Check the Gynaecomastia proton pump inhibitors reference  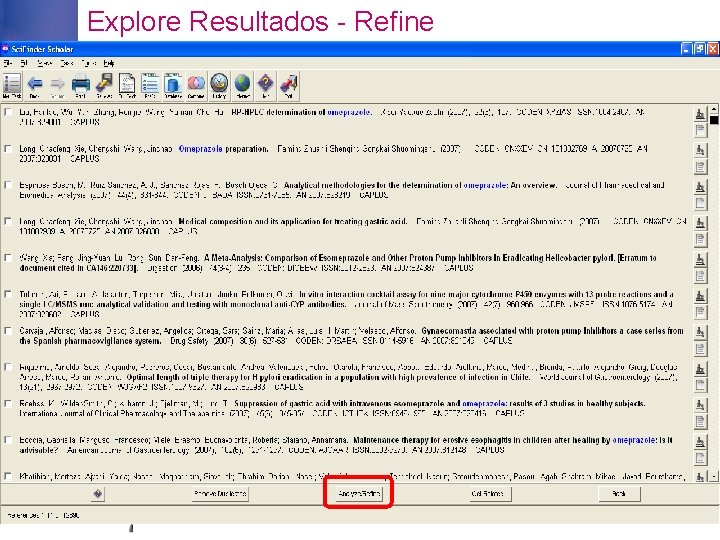click(8, 331)
